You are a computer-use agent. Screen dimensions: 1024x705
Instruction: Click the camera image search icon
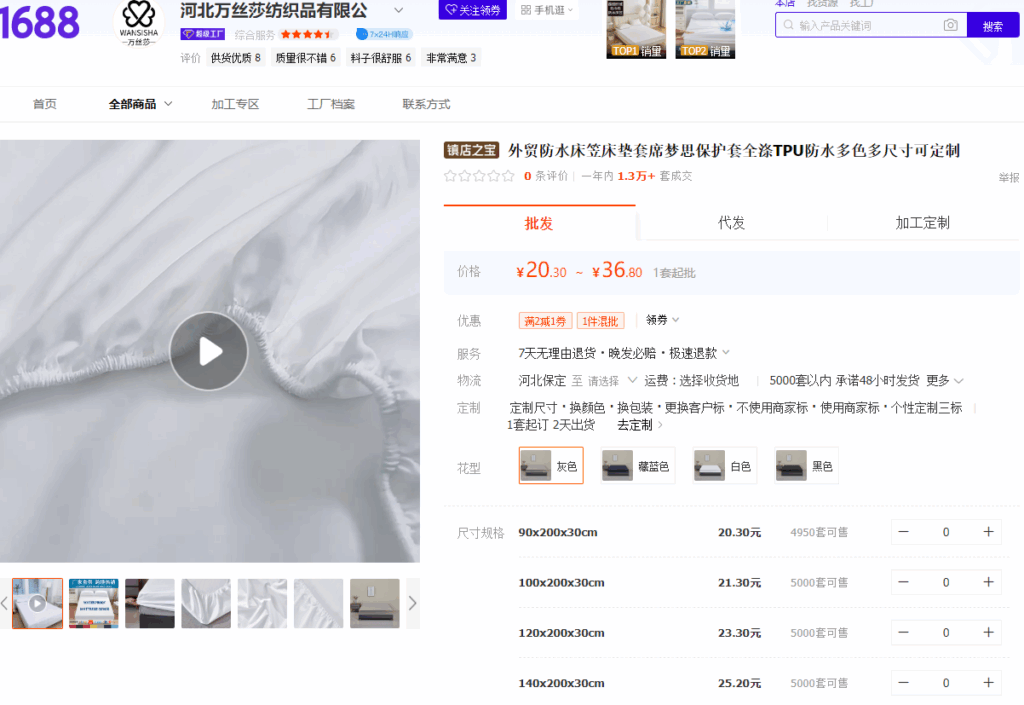point(950,25)
